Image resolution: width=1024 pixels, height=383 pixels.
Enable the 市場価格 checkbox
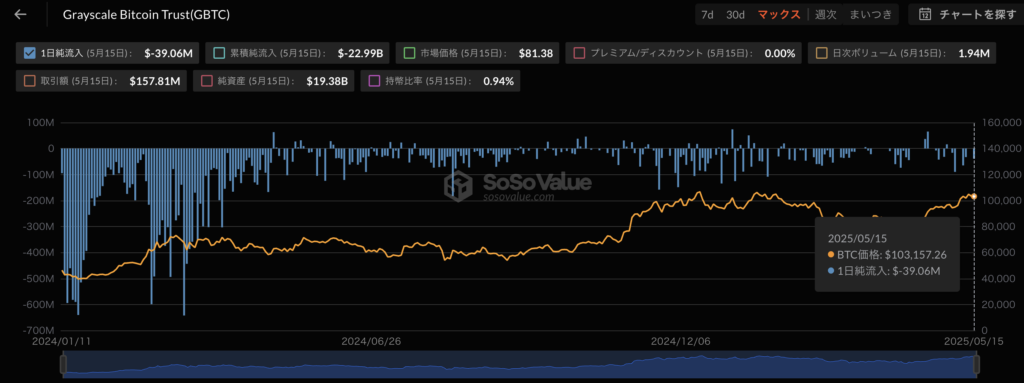tap(409, 54)
